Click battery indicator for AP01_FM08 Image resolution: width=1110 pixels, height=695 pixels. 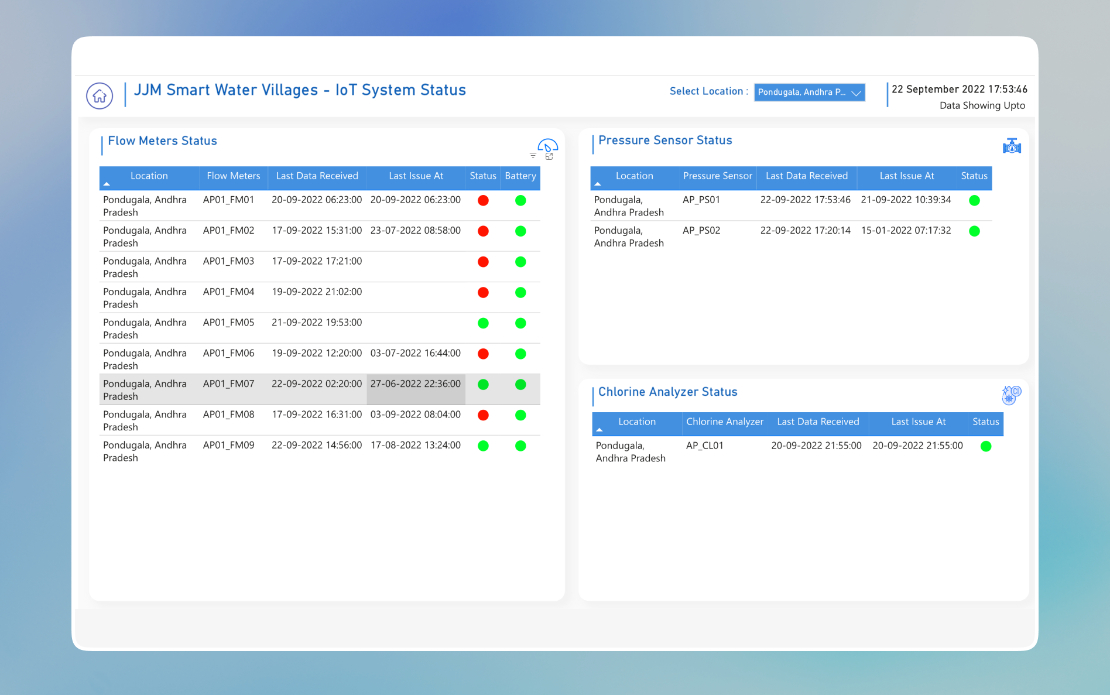[x=520, y=415]
